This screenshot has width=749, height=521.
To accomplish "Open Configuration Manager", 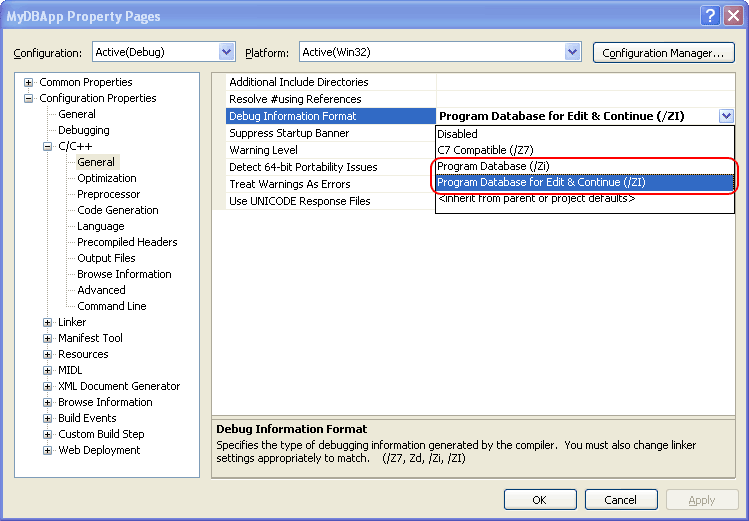I will click(663, 53).
